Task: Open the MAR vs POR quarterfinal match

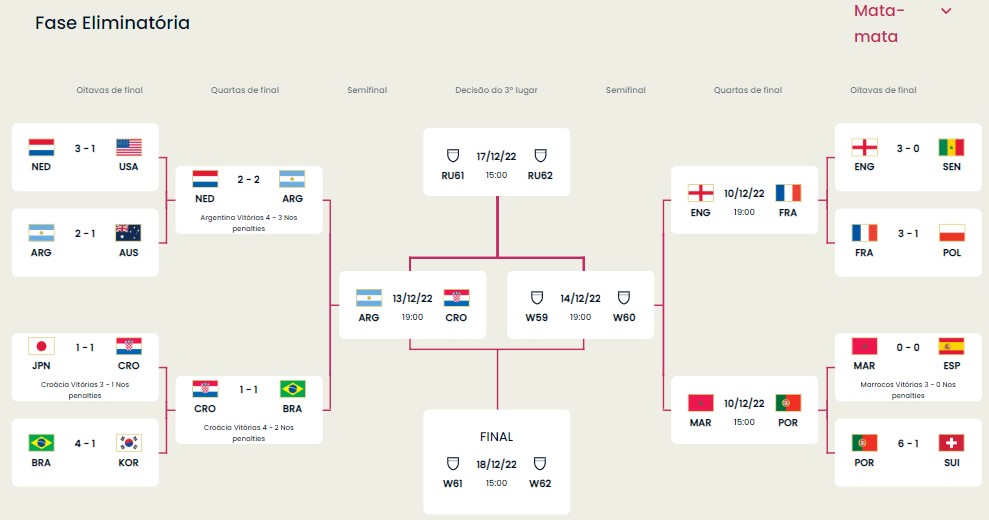Action: coord(744,410)
